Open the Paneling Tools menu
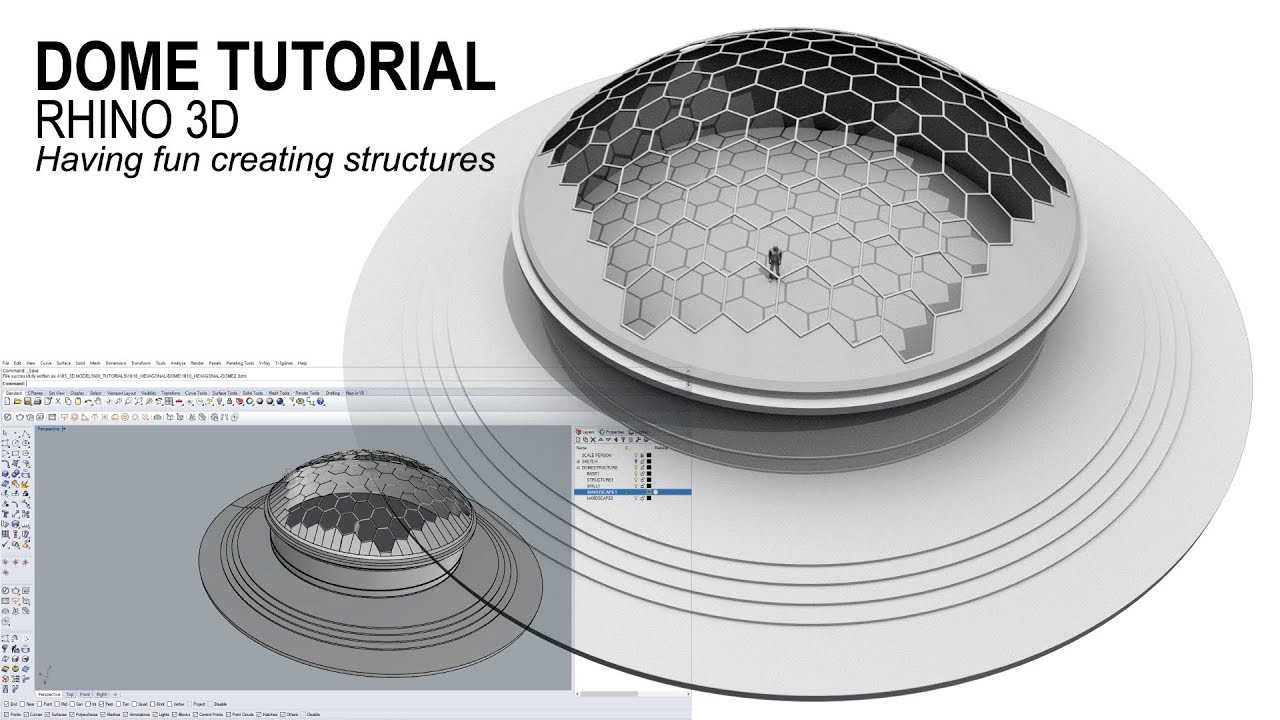 [240, 363]
